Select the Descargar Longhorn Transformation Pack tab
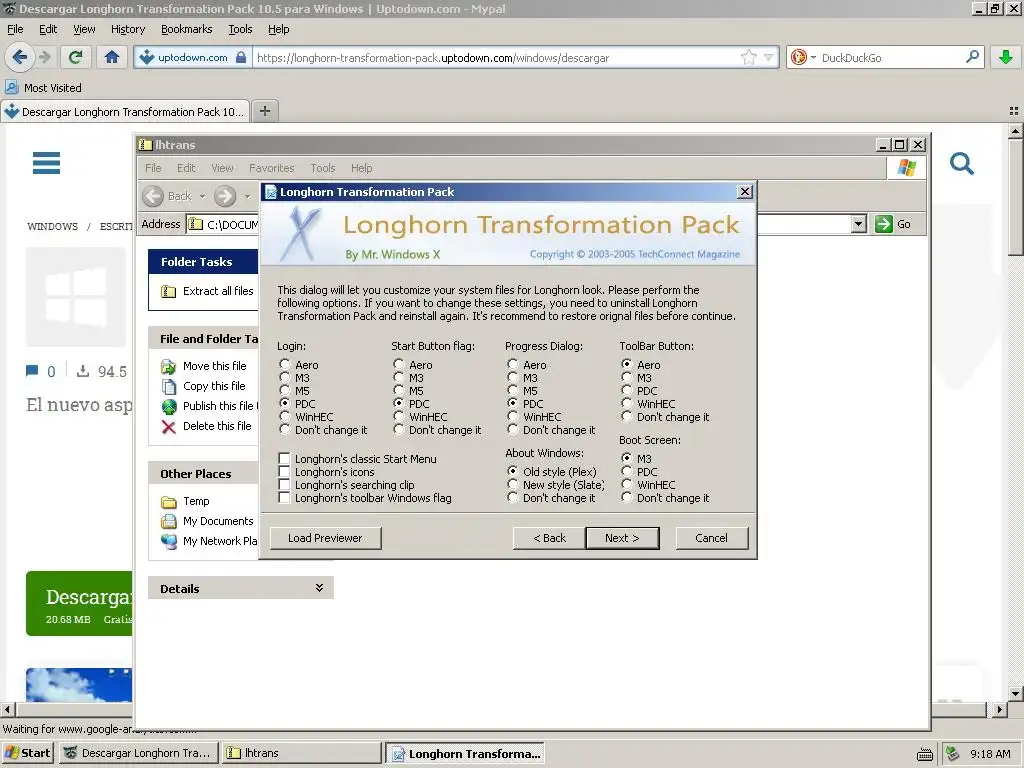Viewport: 1024px width, 768px height. click(x=125, y=112)
